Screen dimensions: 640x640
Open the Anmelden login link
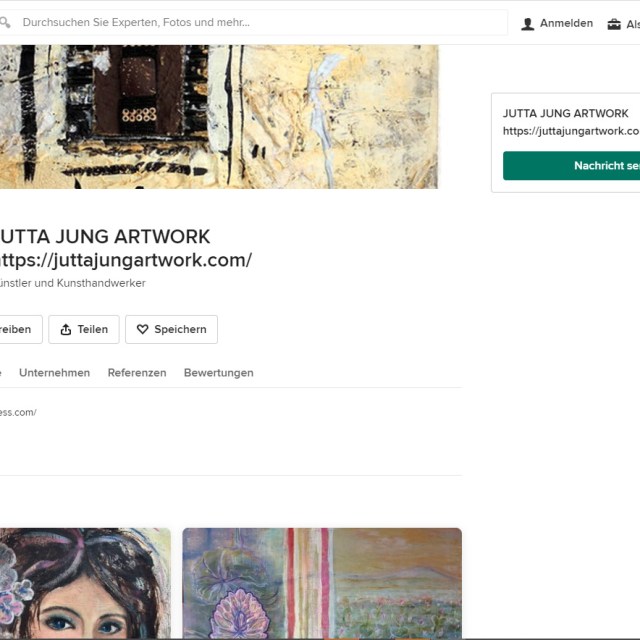[x=566, y=24]
